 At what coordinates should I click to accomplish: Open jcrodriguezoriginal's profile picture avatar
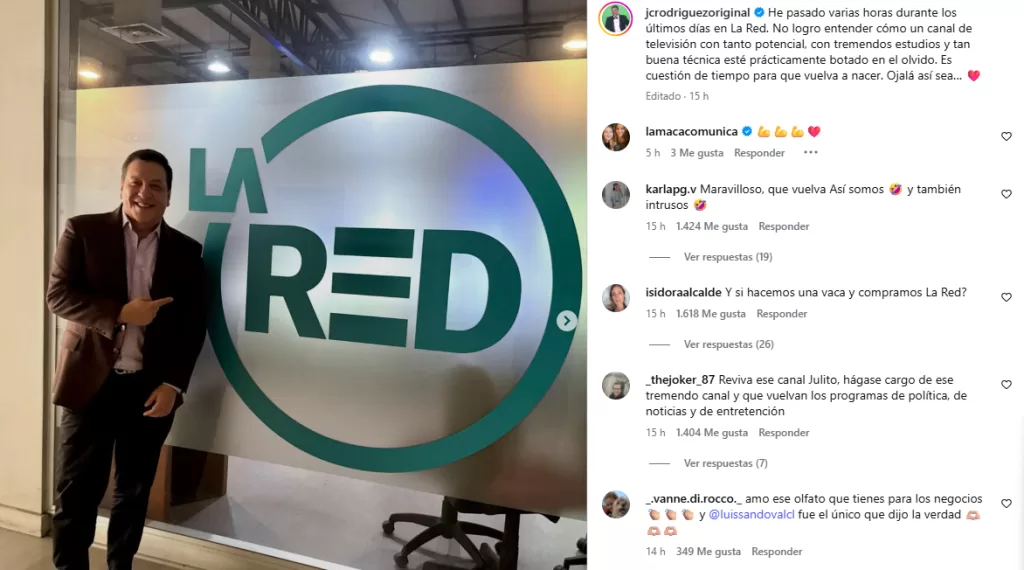(615, 19)
